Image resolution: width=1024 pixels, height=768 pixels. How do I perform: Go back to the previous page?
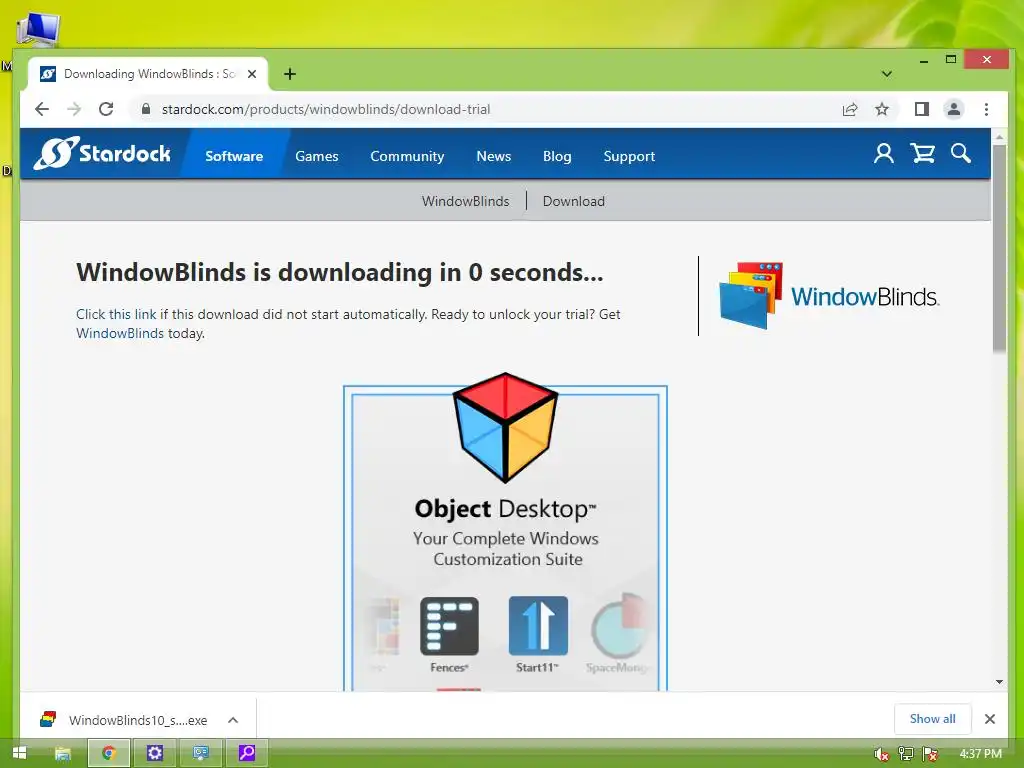coord(42,109)
